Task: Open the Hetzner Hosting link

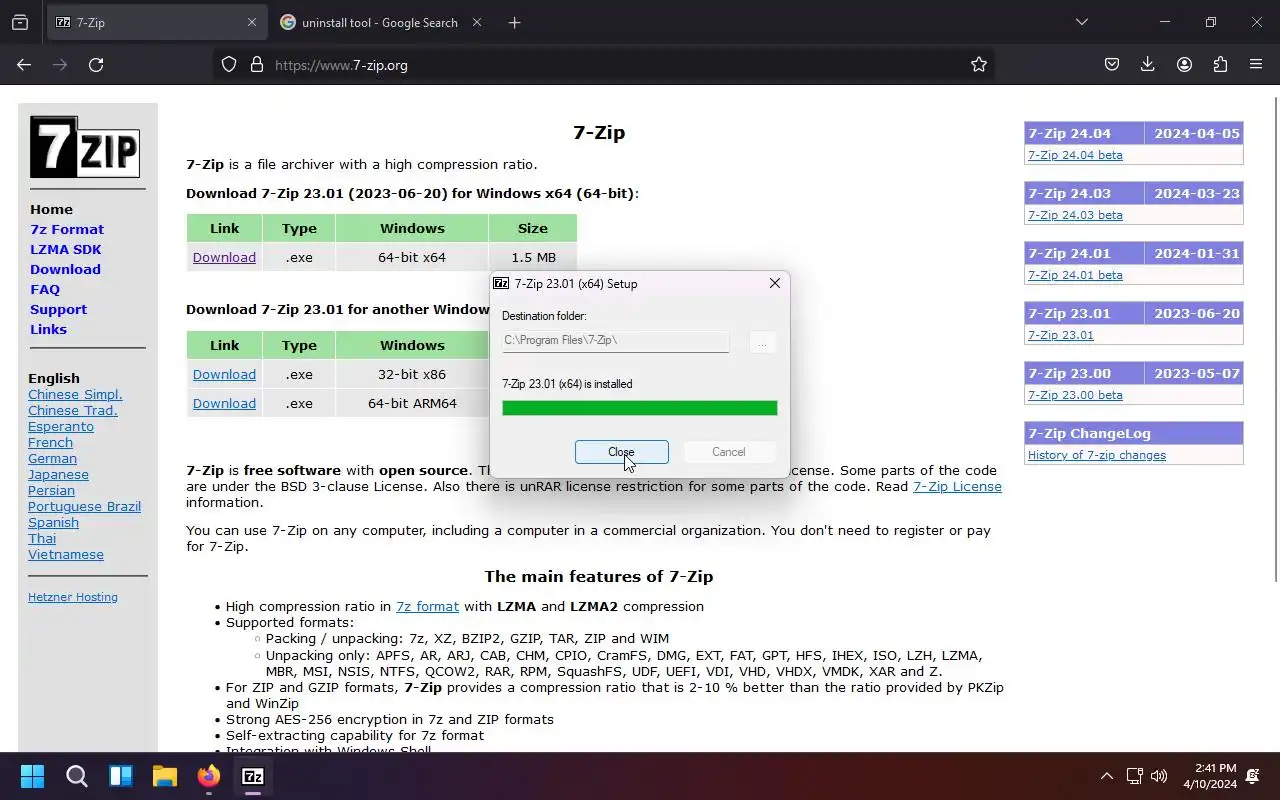Action: pos(73,597)
